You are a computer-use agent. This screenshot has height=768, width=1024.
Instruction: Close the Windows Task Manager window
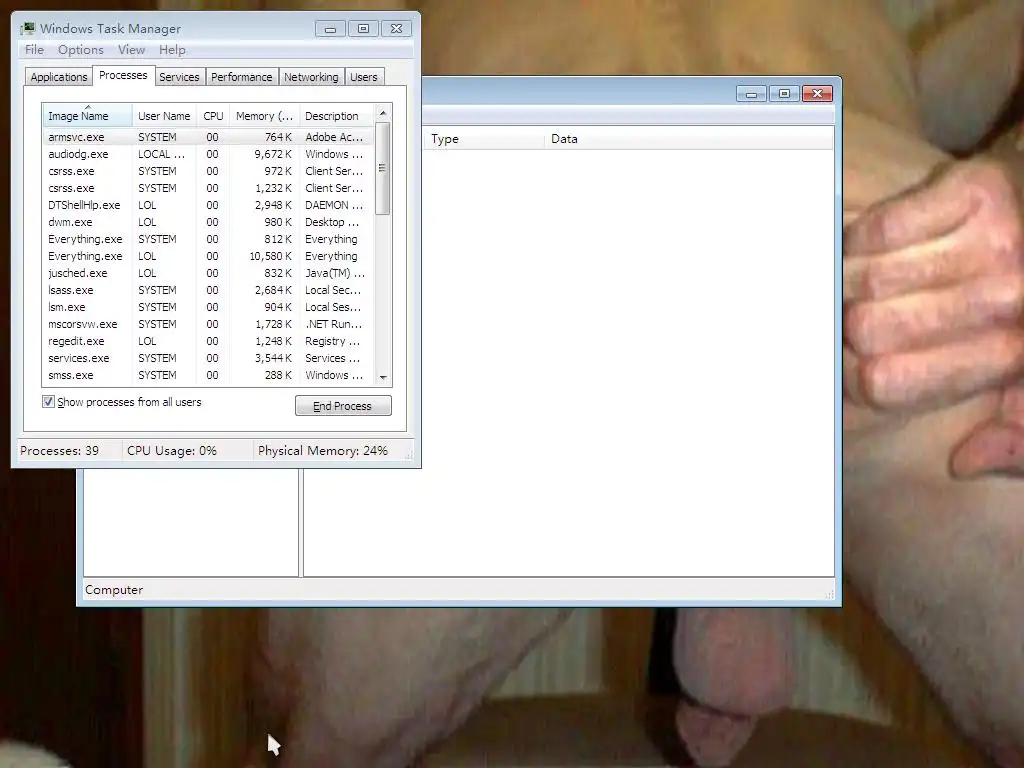pyautogui.click(x=396, y=29)
